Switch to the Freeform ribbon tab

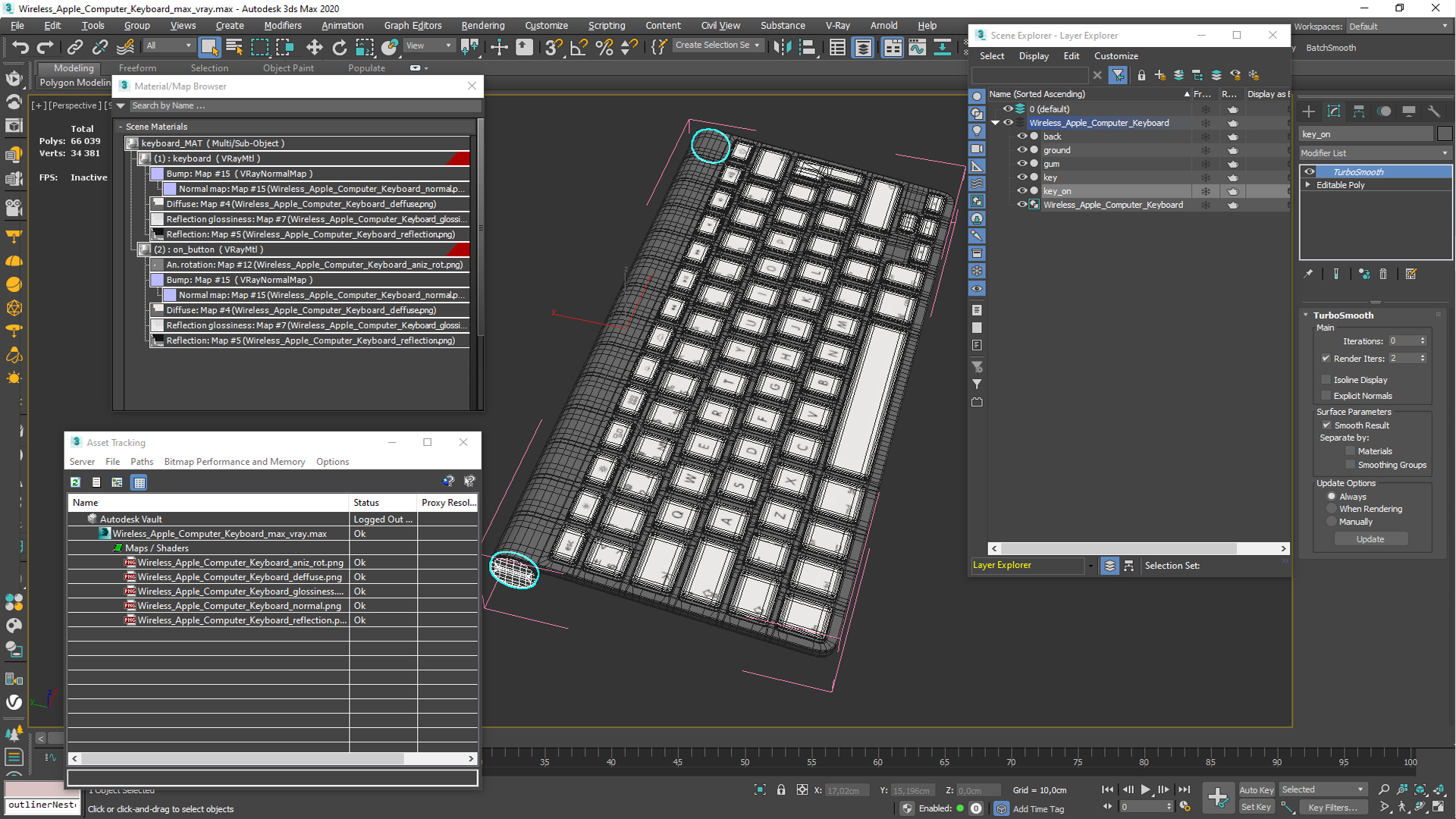pos(137,68)
